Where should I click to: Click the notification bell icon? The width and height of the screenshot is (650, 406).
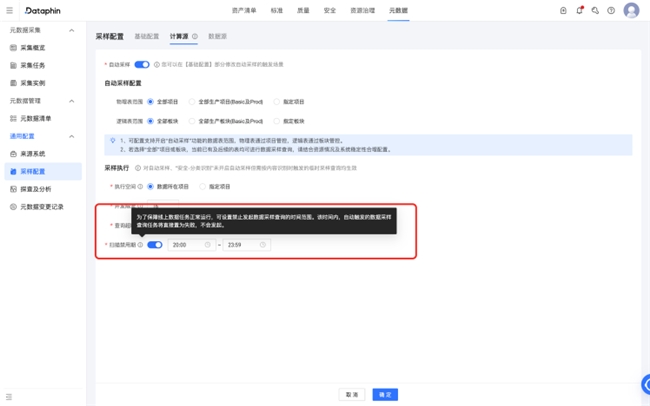[579, 10]
